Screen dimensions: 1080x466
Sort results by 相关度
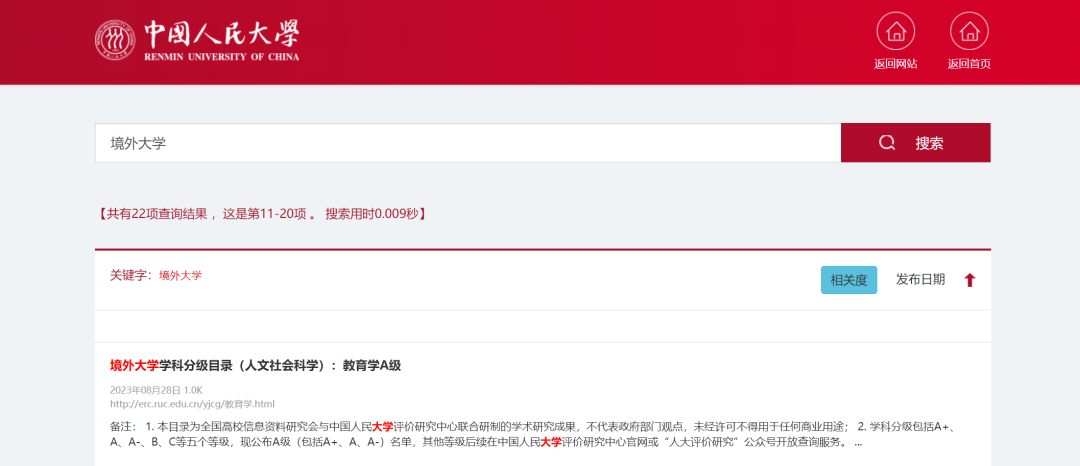849,280
